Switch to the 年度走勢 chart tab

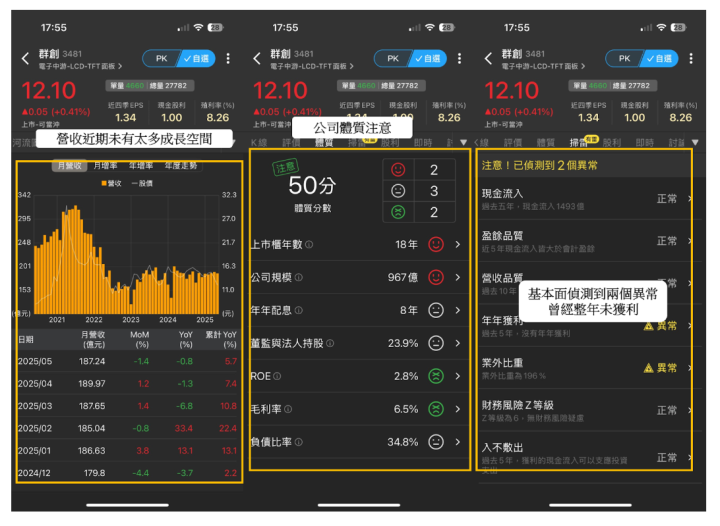coord(181,166)
